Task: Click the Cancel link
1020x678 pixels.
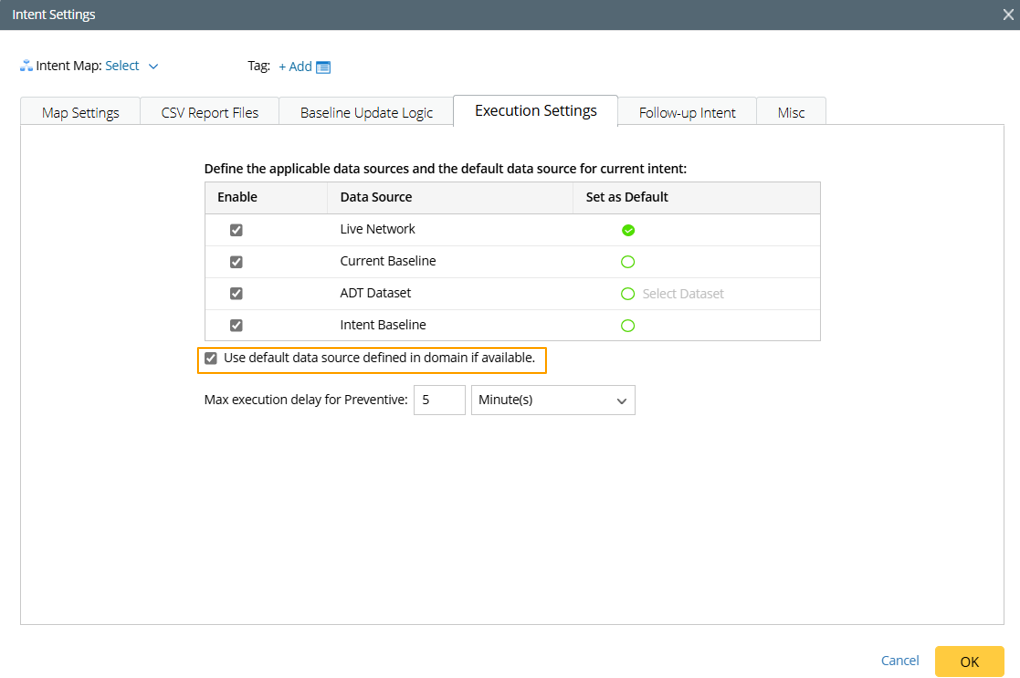Action: [900, 660]
